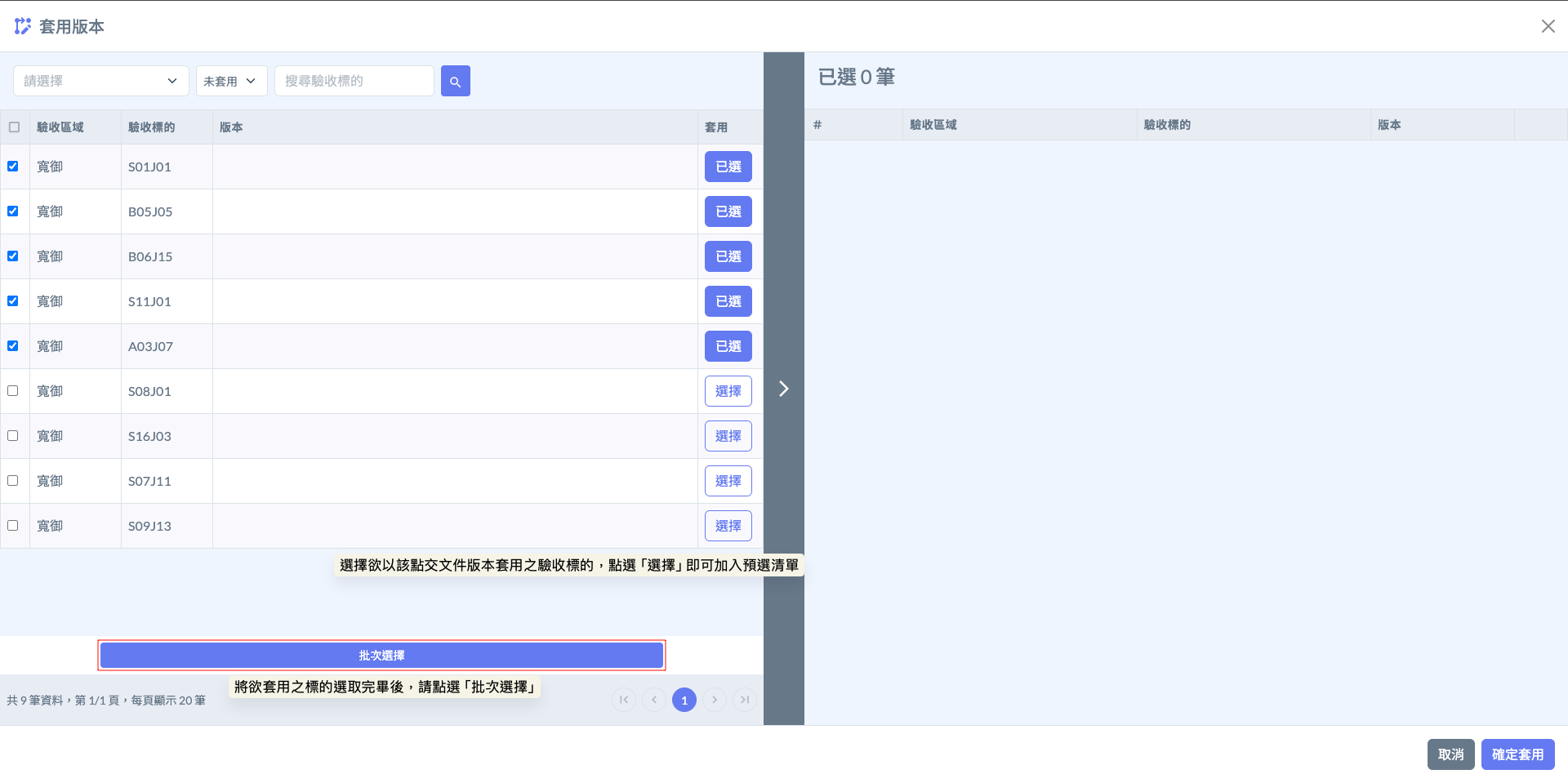Click 寬御 in the S09J13 row
This screenshot has width=1568, height=783.
click(50, 526)
